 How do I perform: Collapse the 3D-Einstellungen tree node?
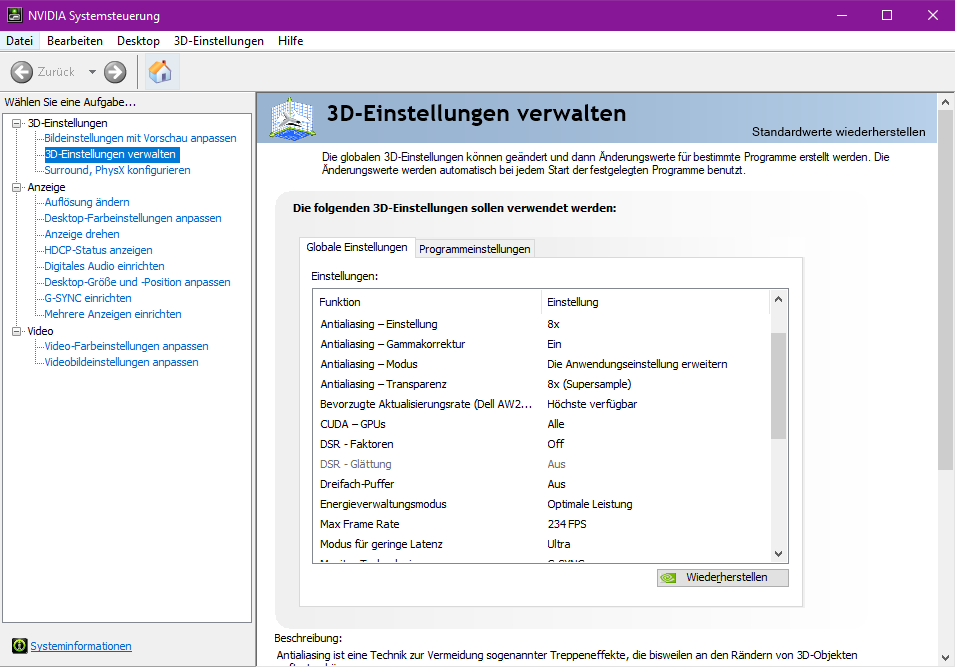(x=16, y=123)
